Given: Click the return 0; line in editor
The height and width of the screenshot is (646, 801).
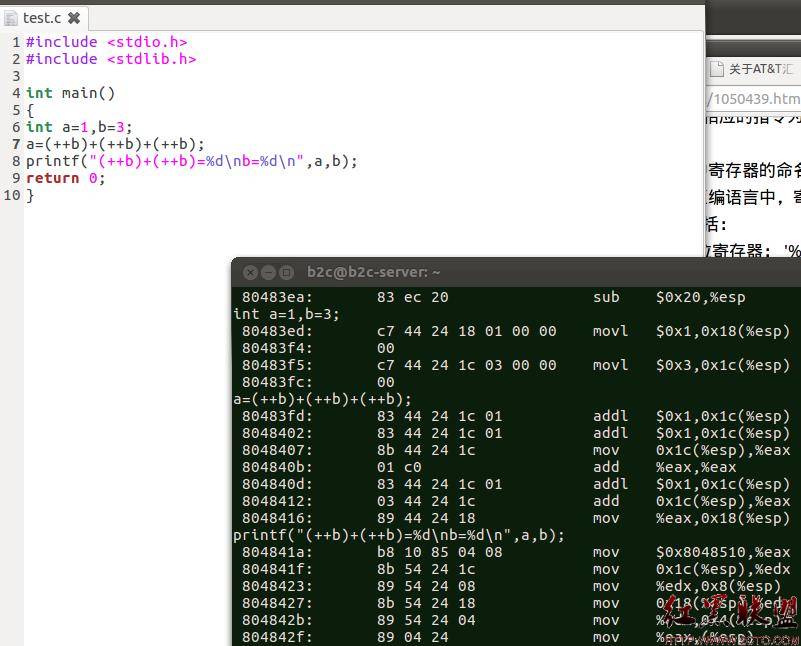Looking at the screenshot, I should pos(65,178).
